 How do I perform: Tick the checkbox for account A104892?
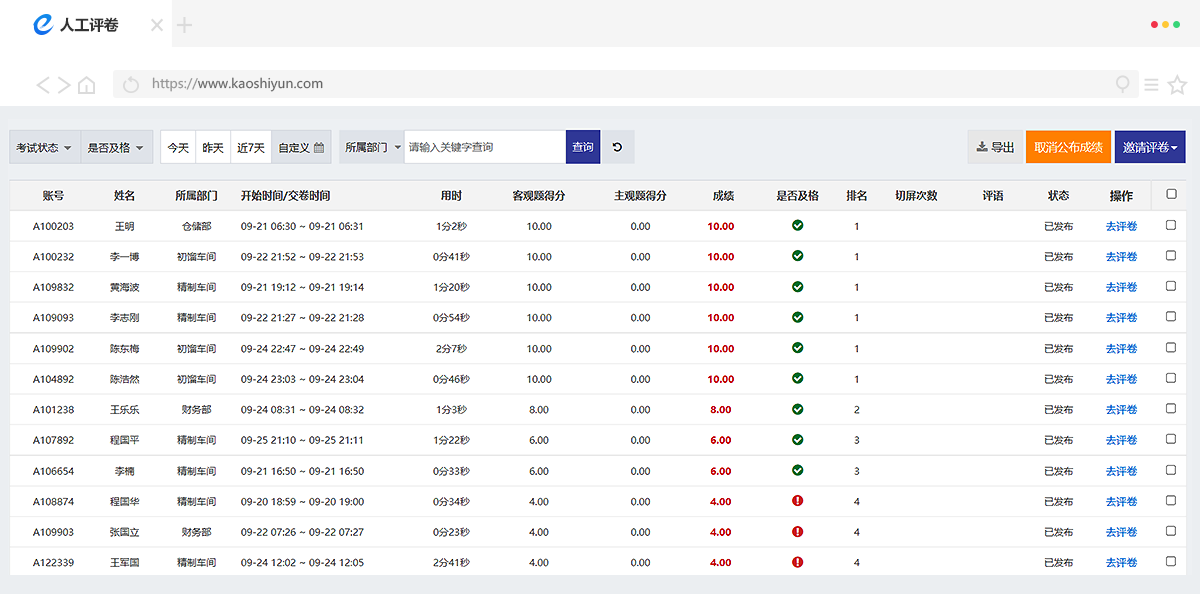click(1171, 378)
